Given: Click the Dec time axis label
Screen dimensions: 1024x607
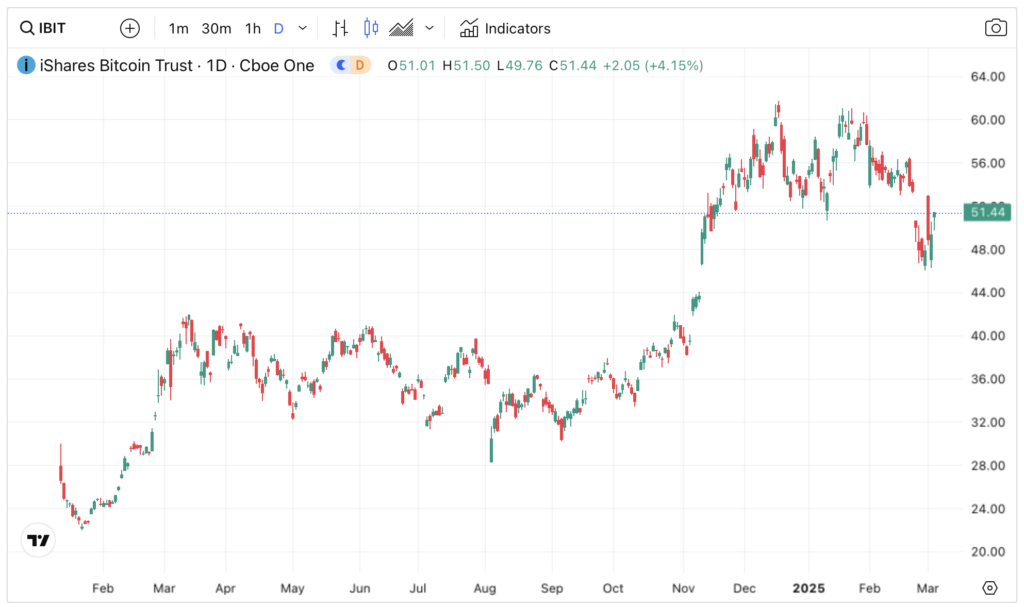Looking at the screenshot, I should 744,588.
